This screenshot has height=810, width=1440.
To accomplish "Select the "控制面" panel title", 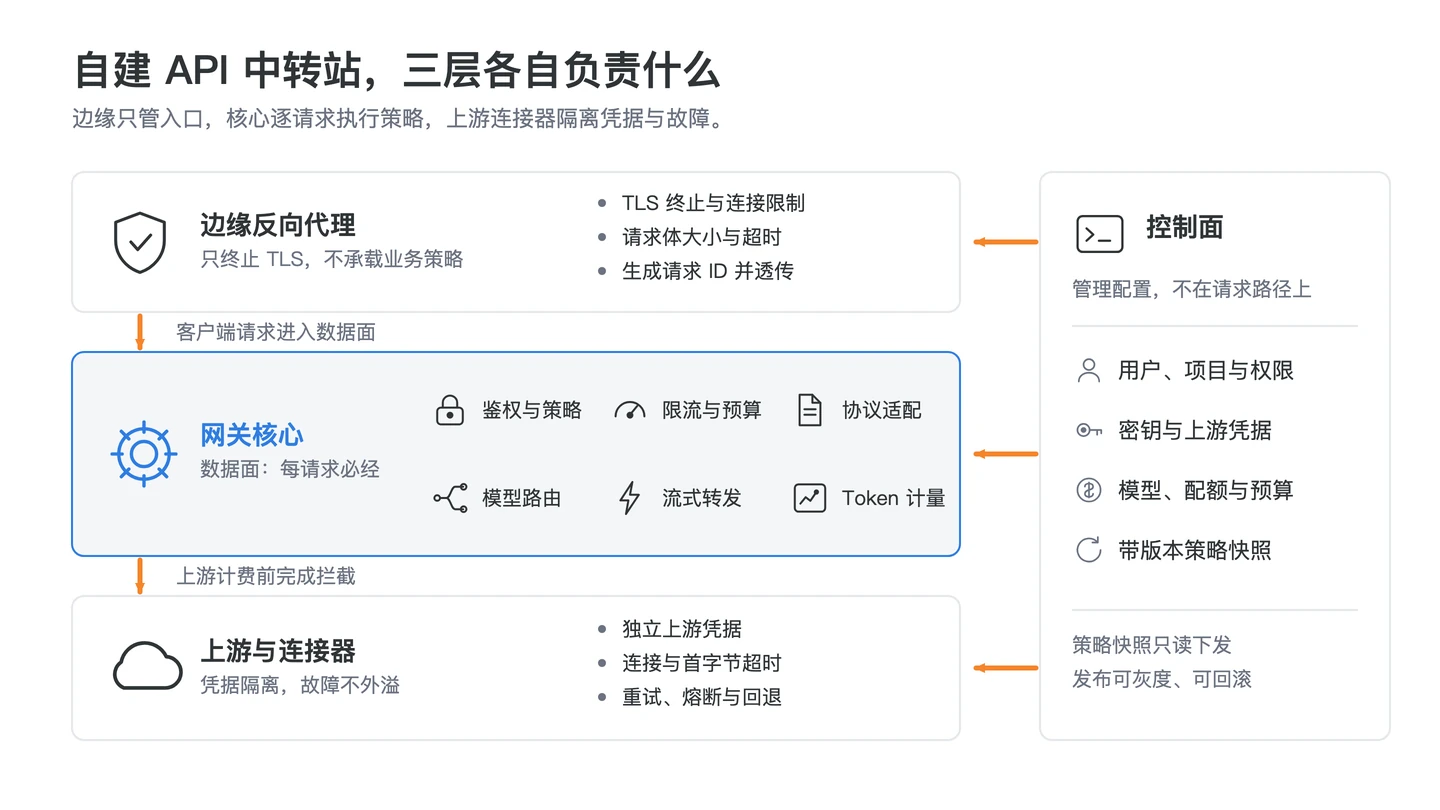I will (x=1185, y=228).
